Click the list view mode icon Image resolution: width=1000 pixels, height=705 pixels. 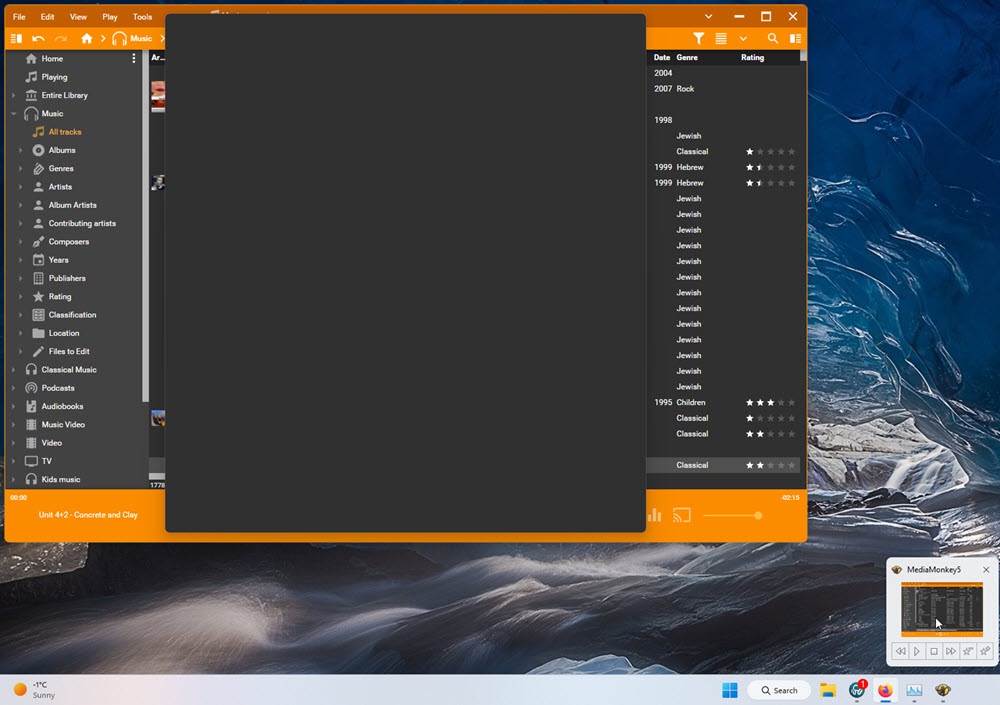721,39
